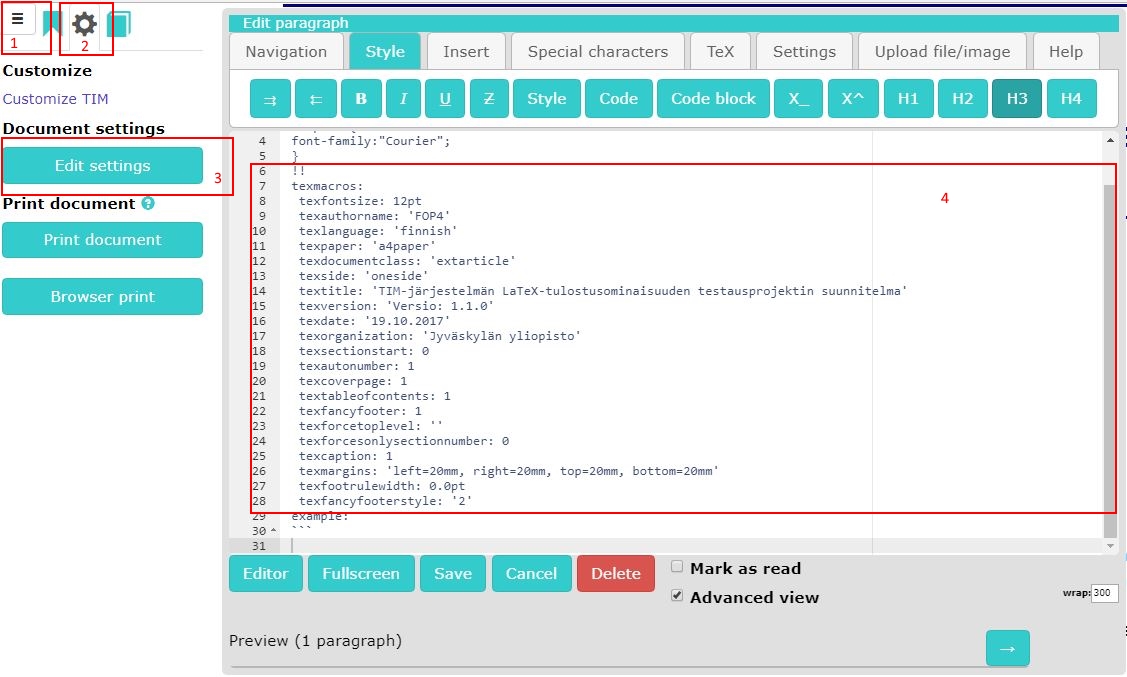The height and width of the screenshot is (677, 1127).
Task: Click the texdocumentclass 'extarticle' line
Action: point(407,262)
